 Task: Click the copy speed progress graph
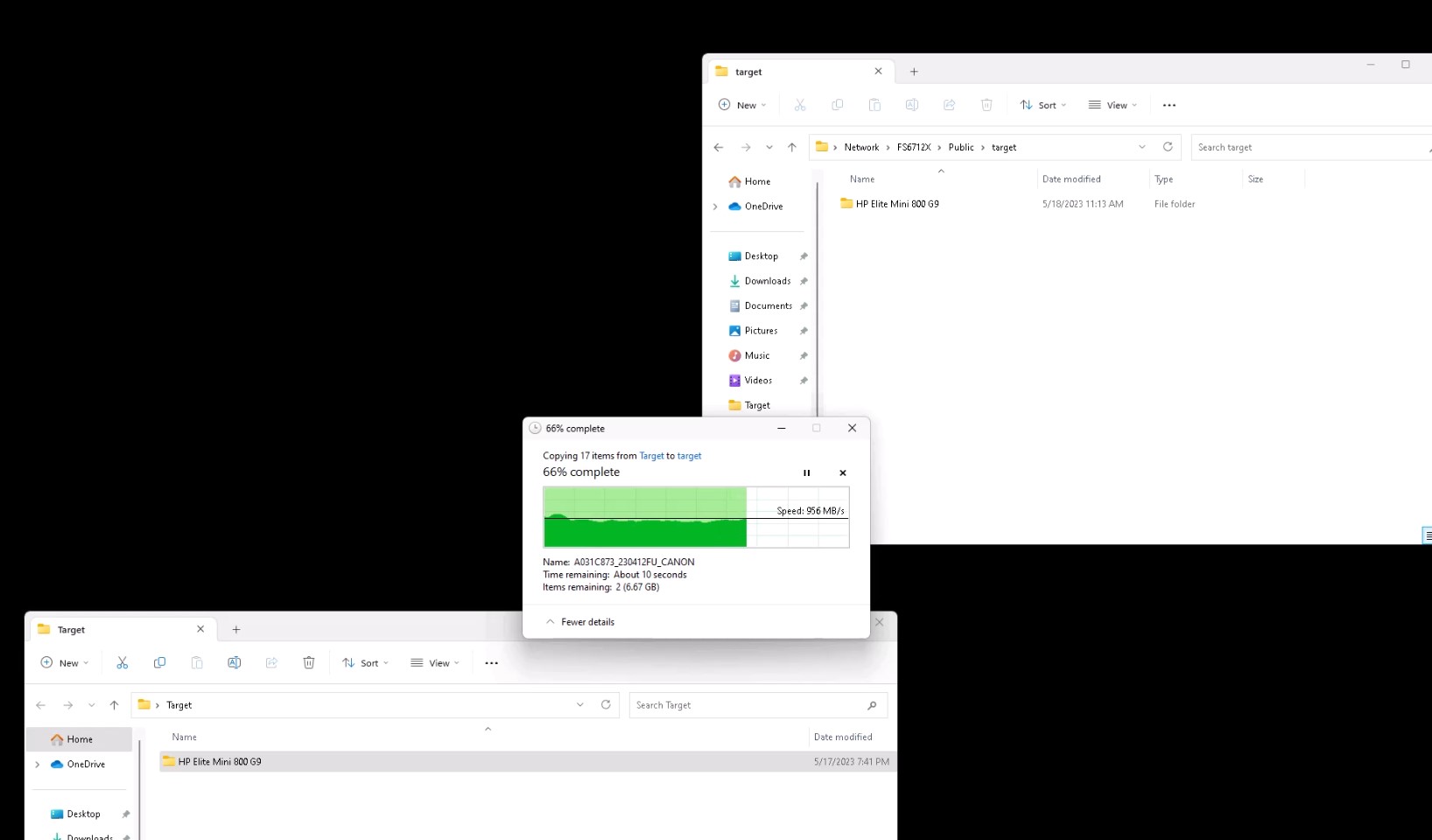[x=696, y=517]
